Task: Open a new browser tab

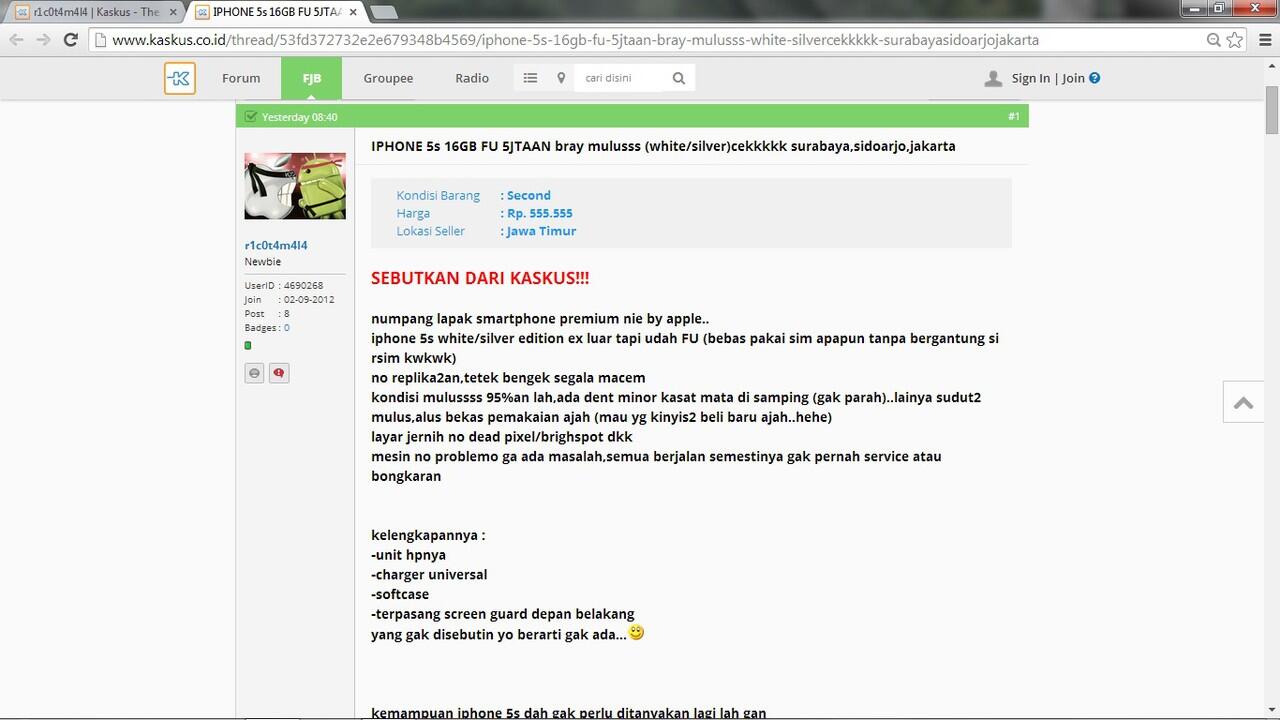Action: pyautogui.click(x=384, y=12)
